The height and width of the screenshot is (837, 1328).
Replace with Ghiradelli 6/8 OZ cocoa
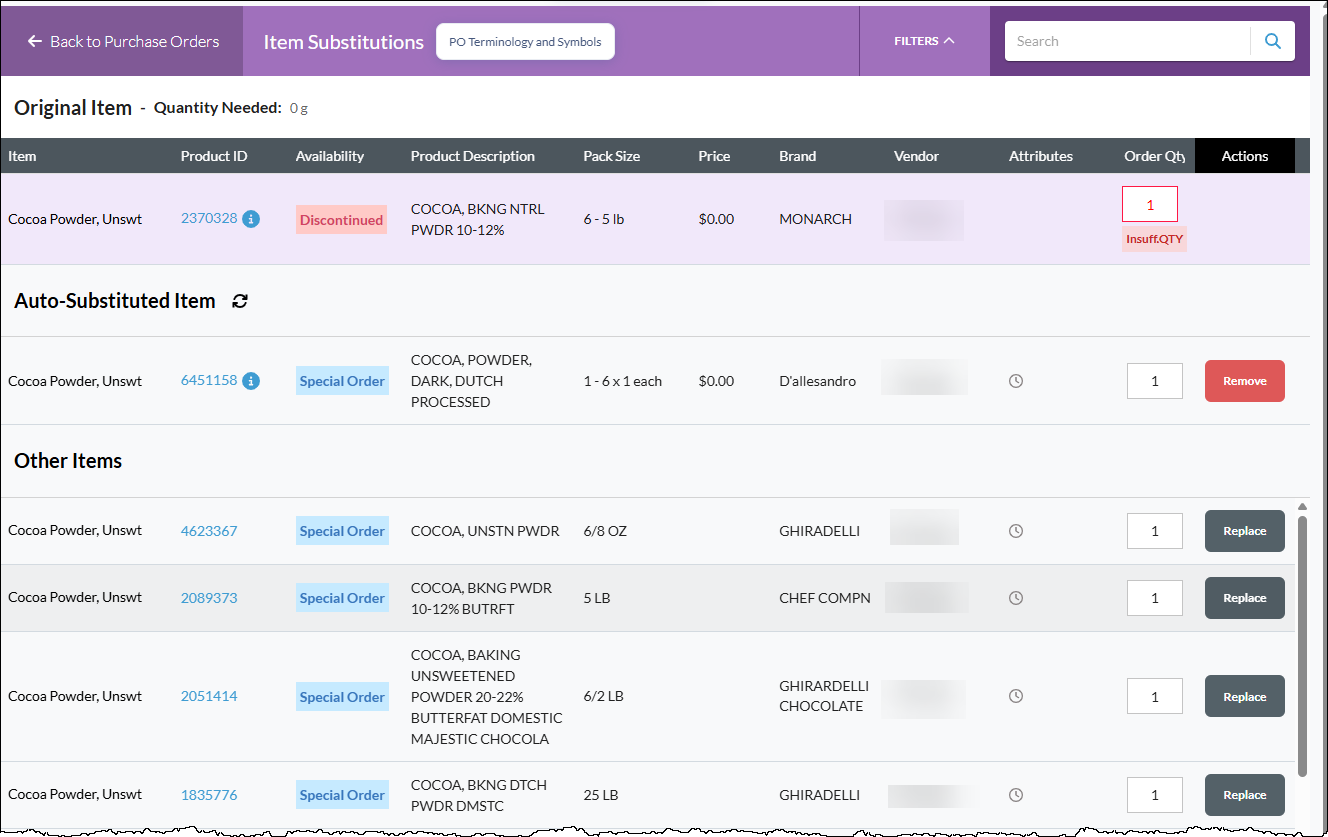pos(1244,531)
